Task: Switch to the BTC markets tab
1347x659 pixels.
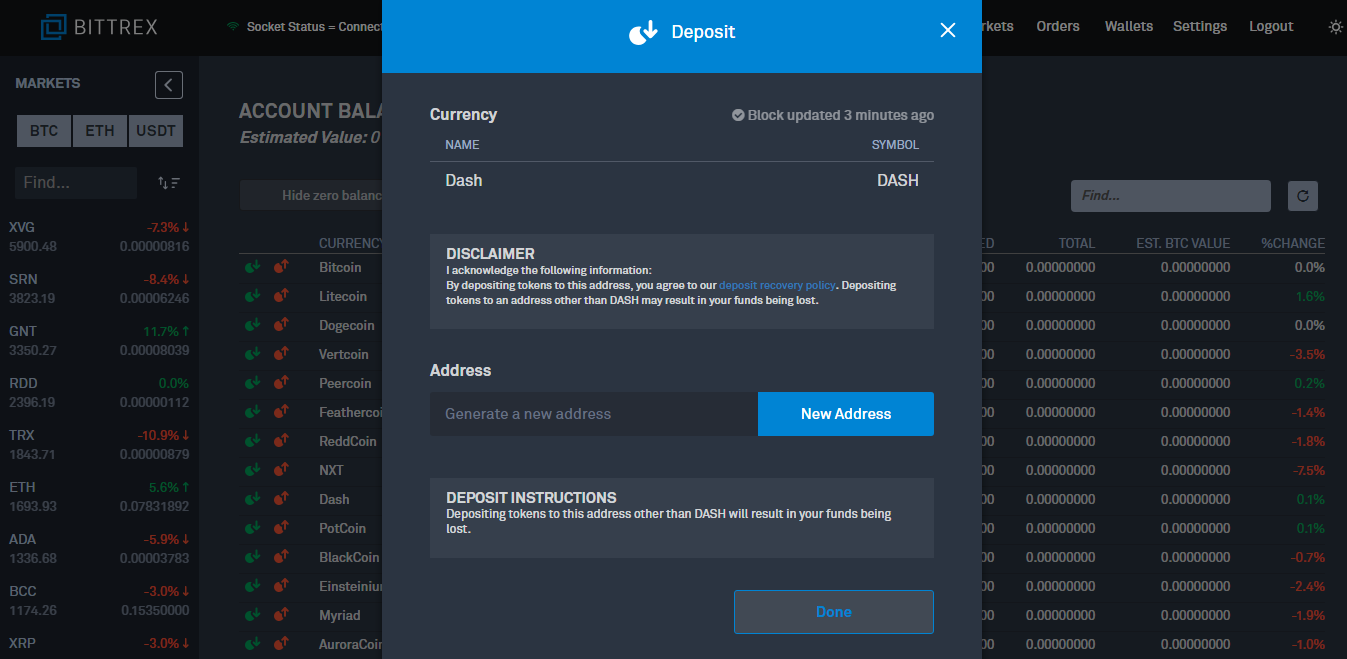Action: click(44, 131)
